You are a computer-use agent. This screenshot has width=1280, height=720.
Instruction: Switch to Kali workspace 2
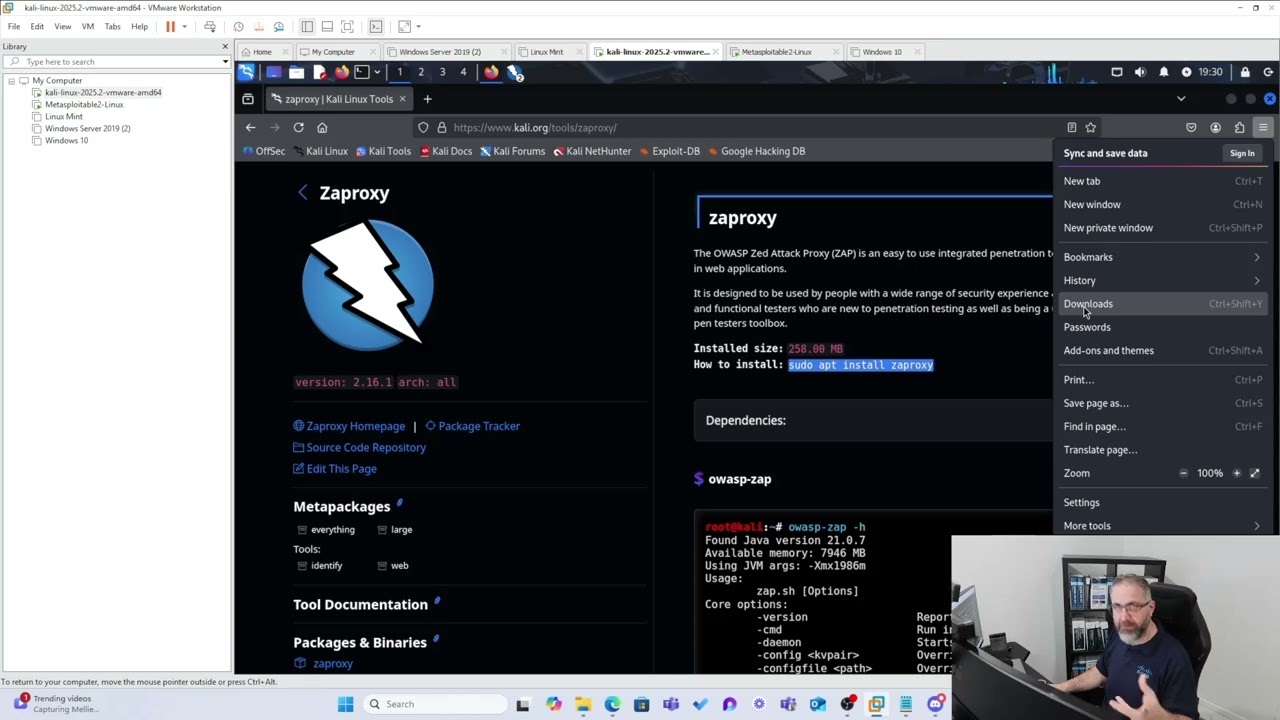click(421, 72)
